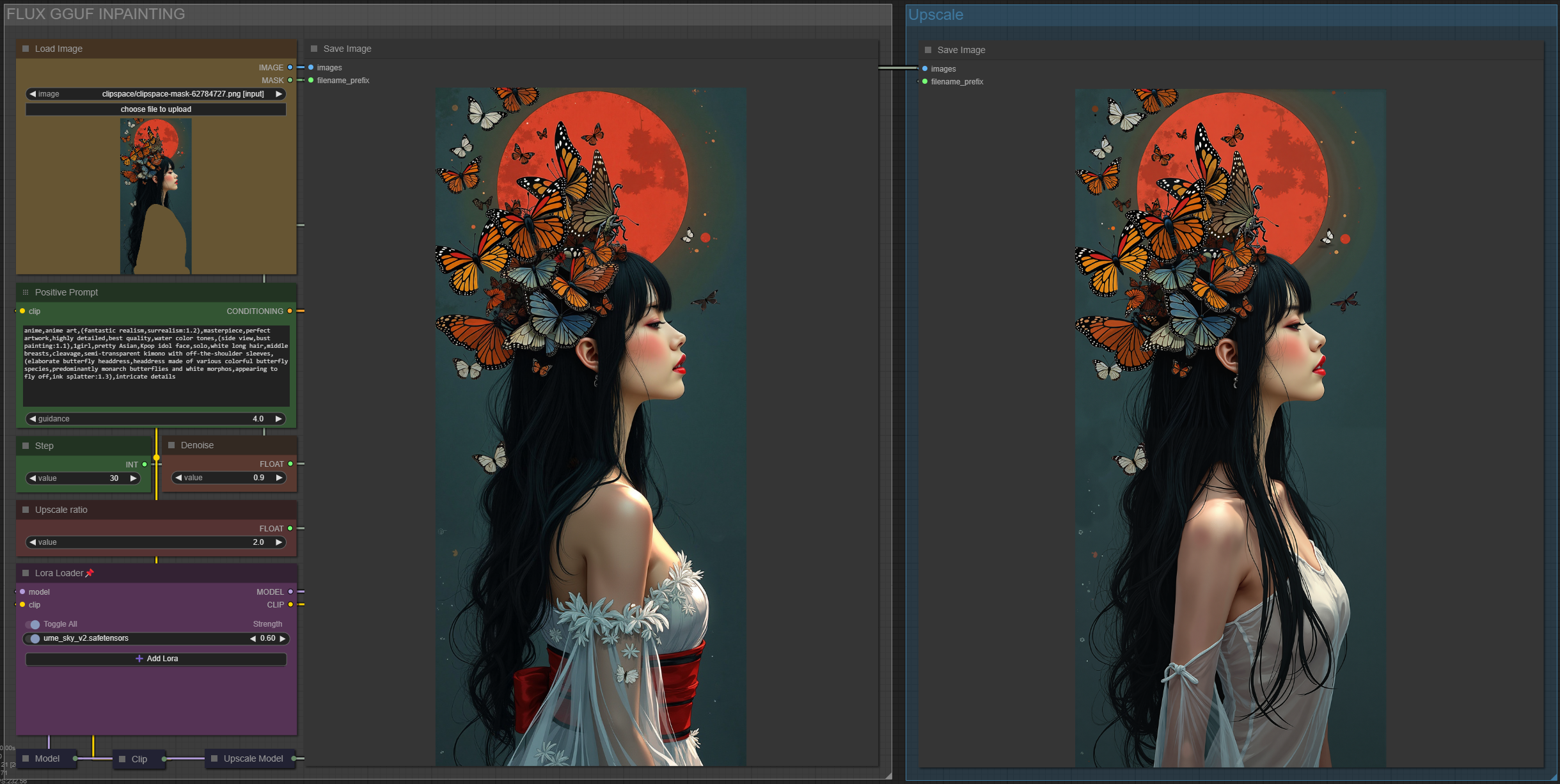
Task: Disable the ume_sky_v2.safetensors lora toggle
Action: [33, 638]
